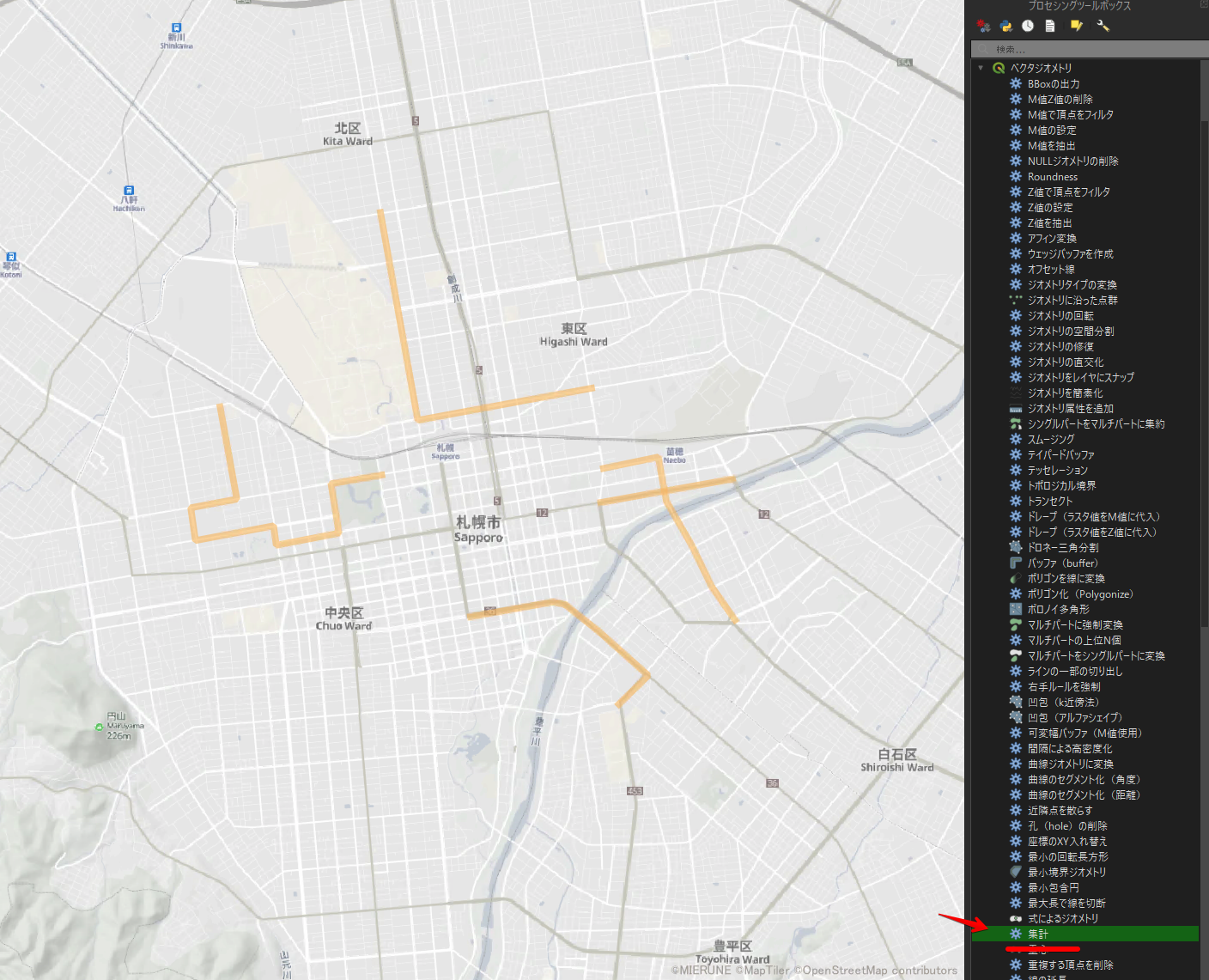Open the Models menu icon in the toolbox toolbar
The width and height of the screenshot is (1209, 980).
tap(984, 27)
